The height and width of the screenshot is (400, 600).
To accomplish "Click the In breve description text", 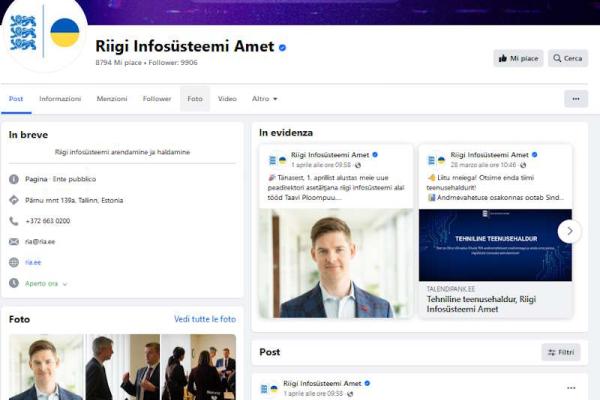I will (x=122, y=152).
